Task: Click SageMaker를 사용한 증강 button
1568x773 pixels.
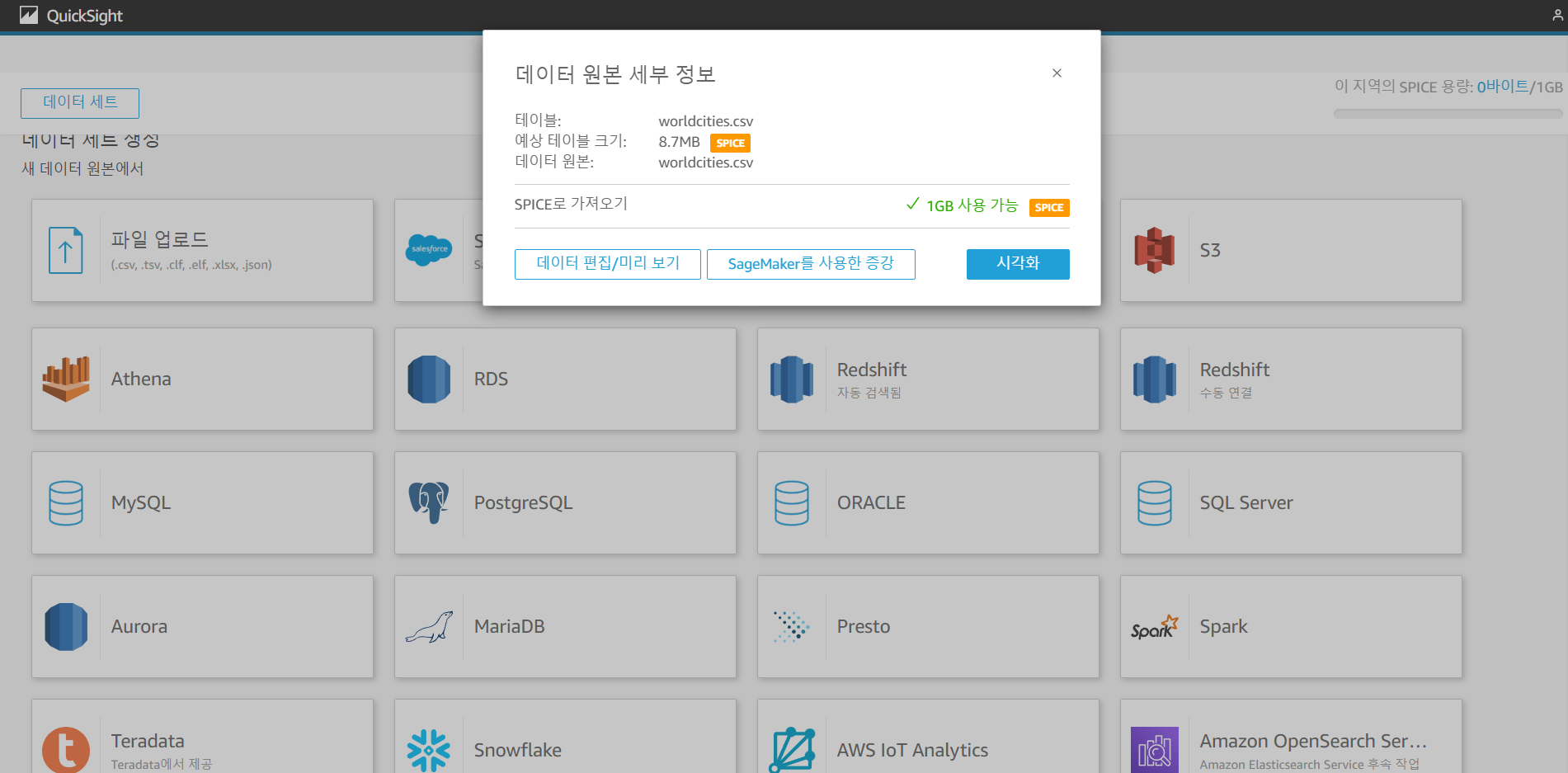Action: coord(811,264)
